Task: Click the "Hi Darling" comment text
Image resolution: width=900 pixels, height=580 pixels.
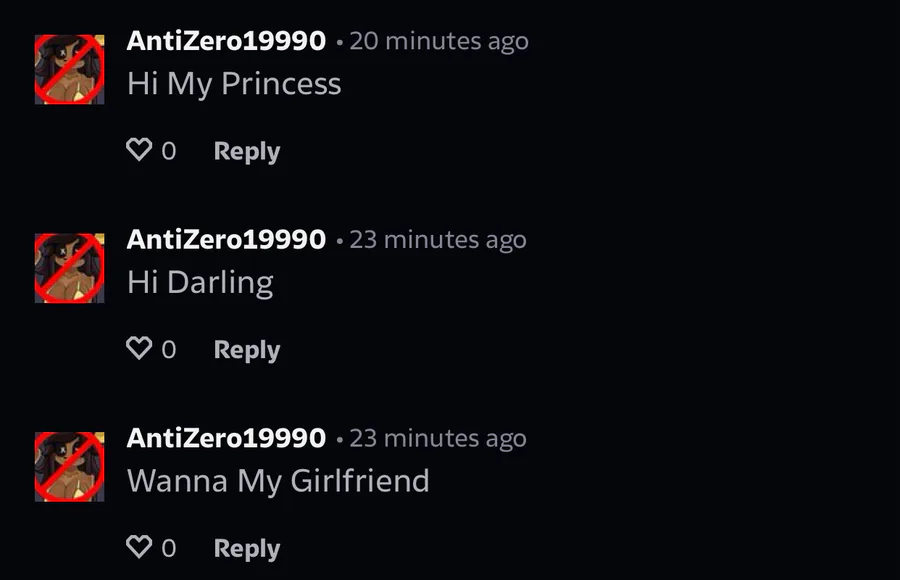Action: point(200,283)
